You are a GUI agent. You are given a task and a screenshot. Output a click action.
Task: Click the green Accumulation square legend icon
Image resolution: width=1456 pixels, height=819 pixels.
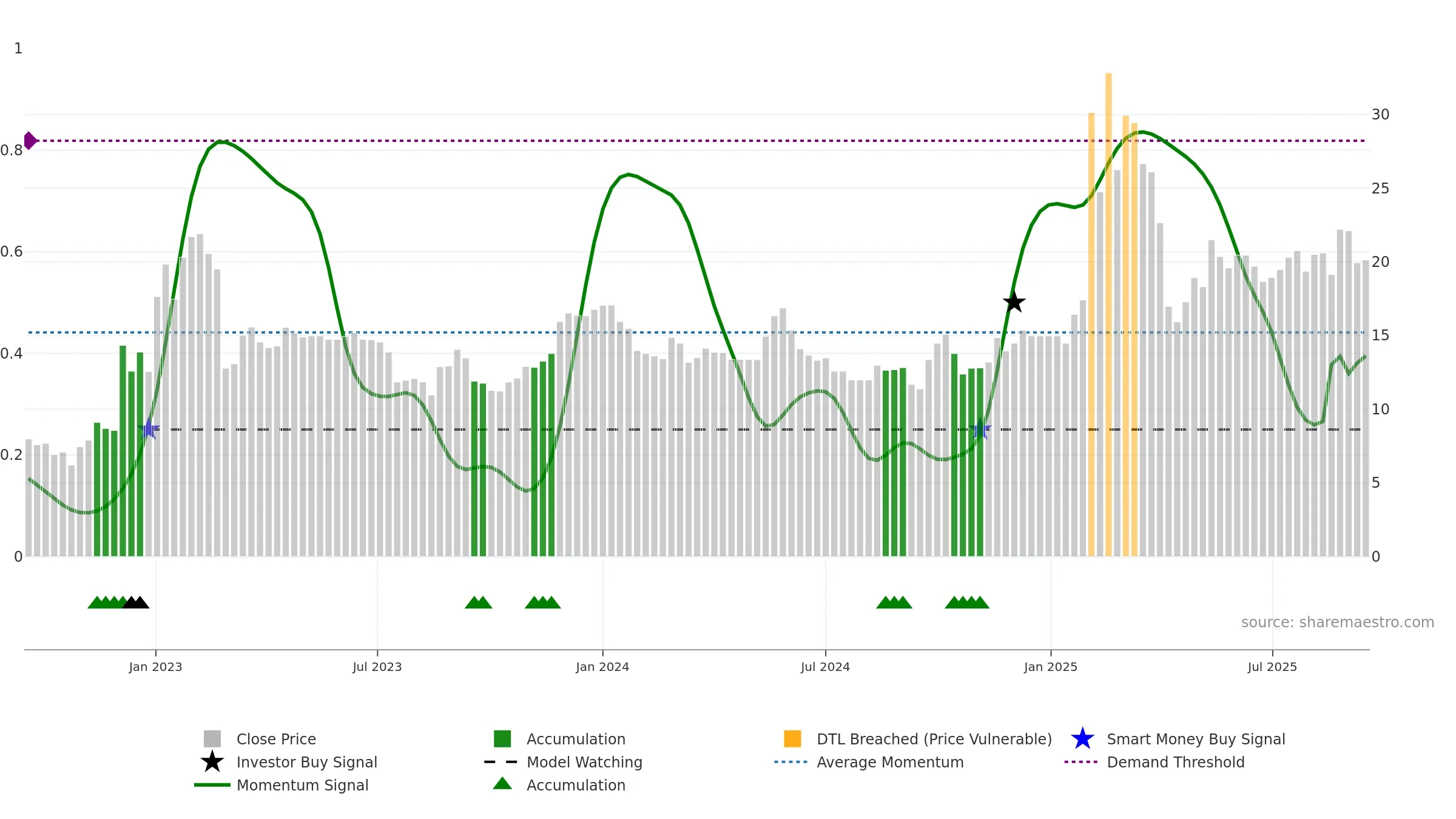[502, 739]
